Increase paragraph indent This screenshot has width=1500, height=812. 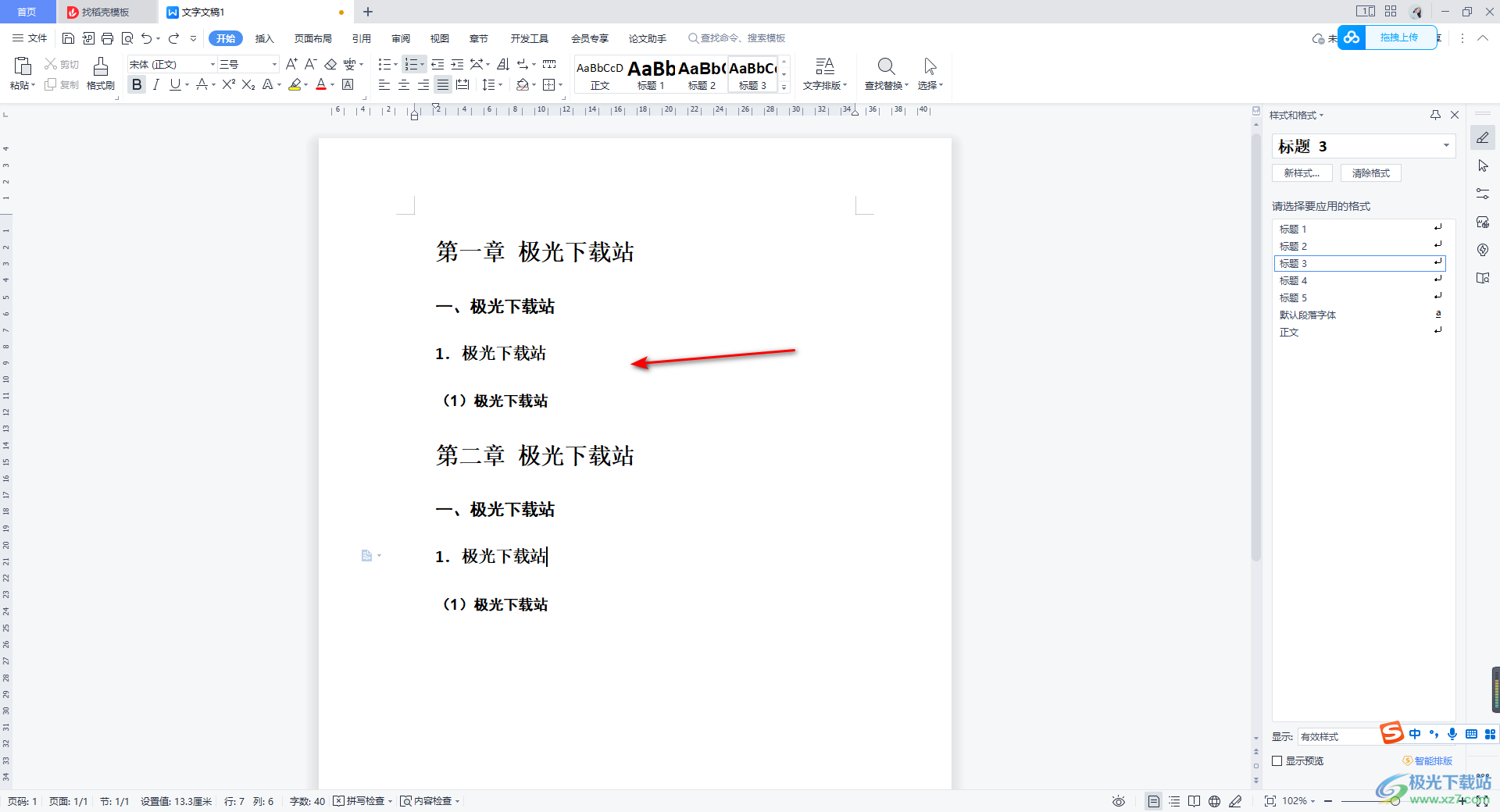[457, 64]
